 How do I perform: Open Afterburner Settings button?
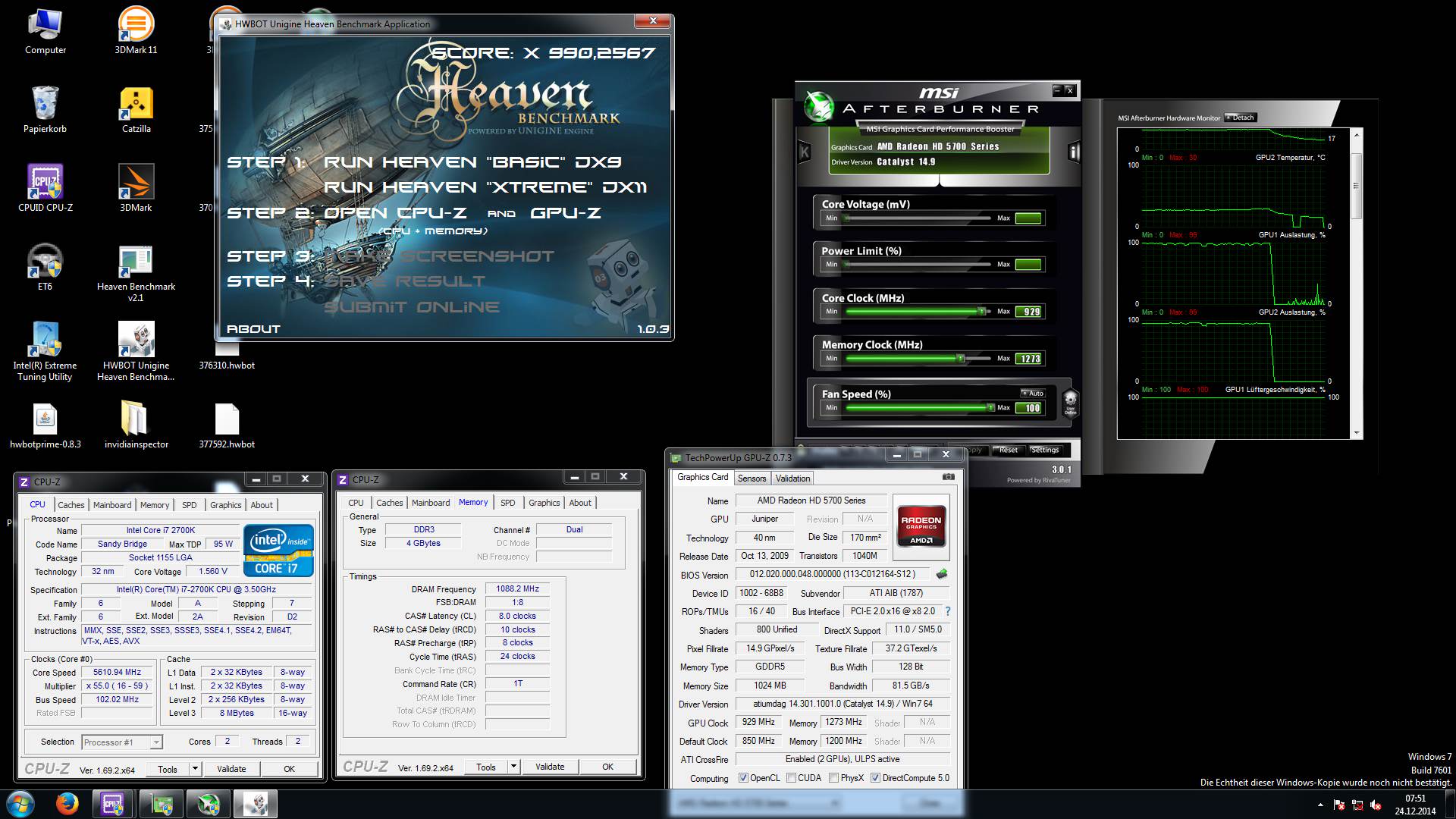[x=1044, y=450]
